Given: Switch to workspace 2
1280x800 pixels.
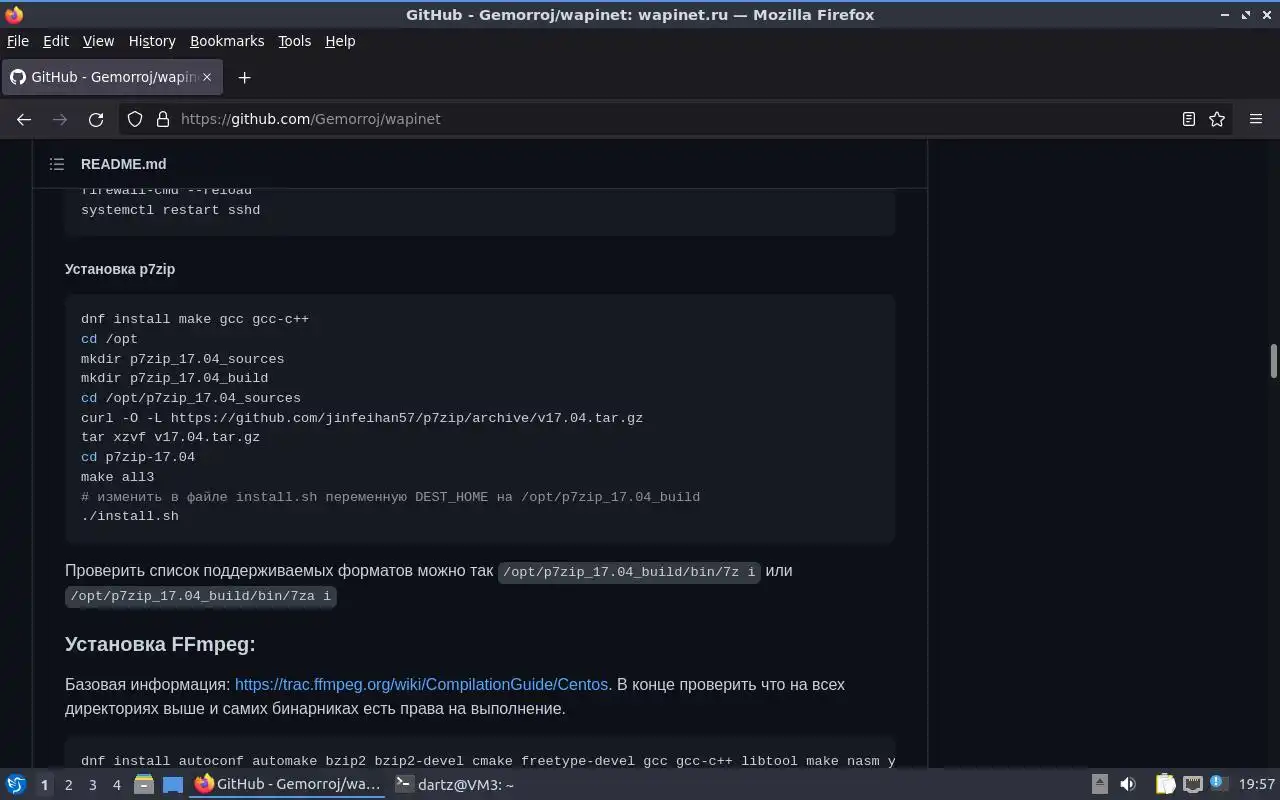Looking at the screenshot, I should coord(68,785).
